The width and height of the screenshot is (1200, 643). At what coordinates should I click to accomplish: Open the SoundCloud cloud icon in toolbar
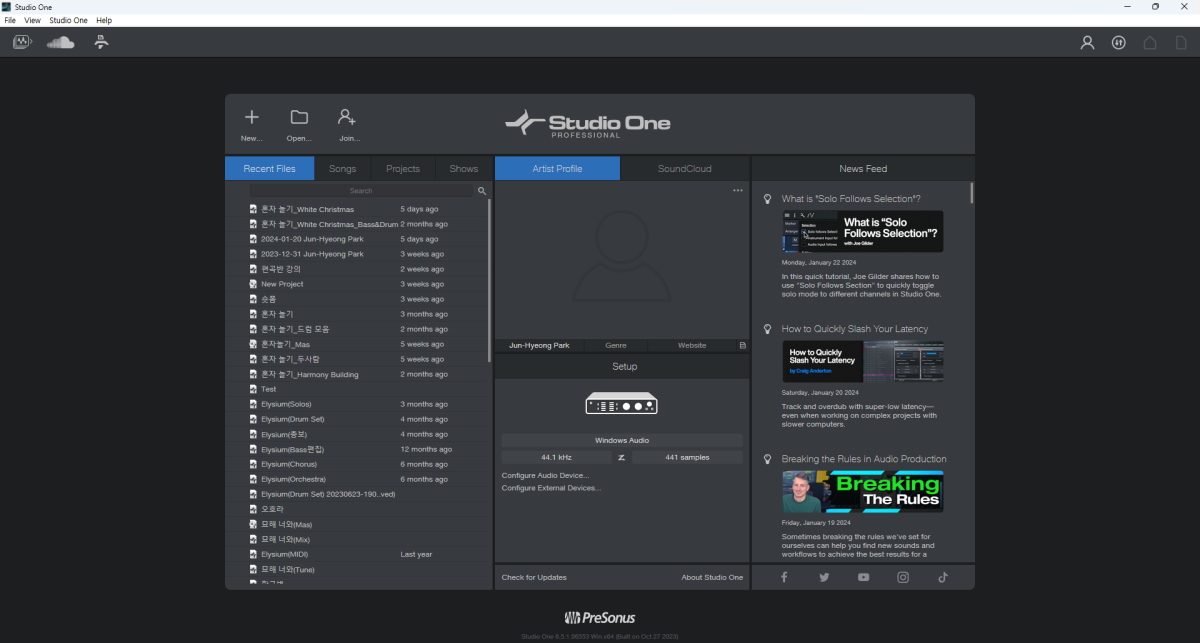pyautogui.click(x=61, y=42)
